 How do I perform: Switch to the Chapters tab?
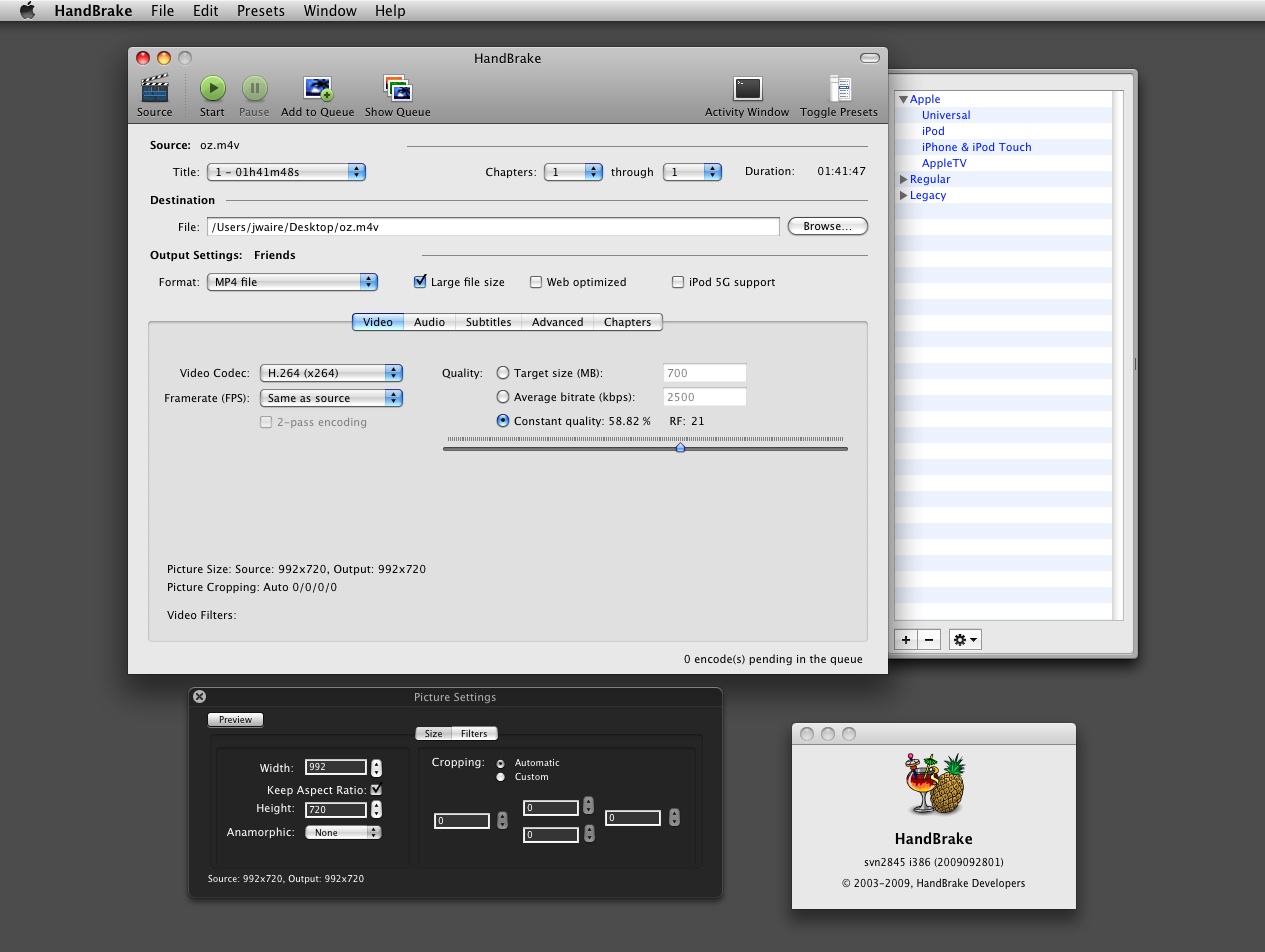tap(628, 322)
